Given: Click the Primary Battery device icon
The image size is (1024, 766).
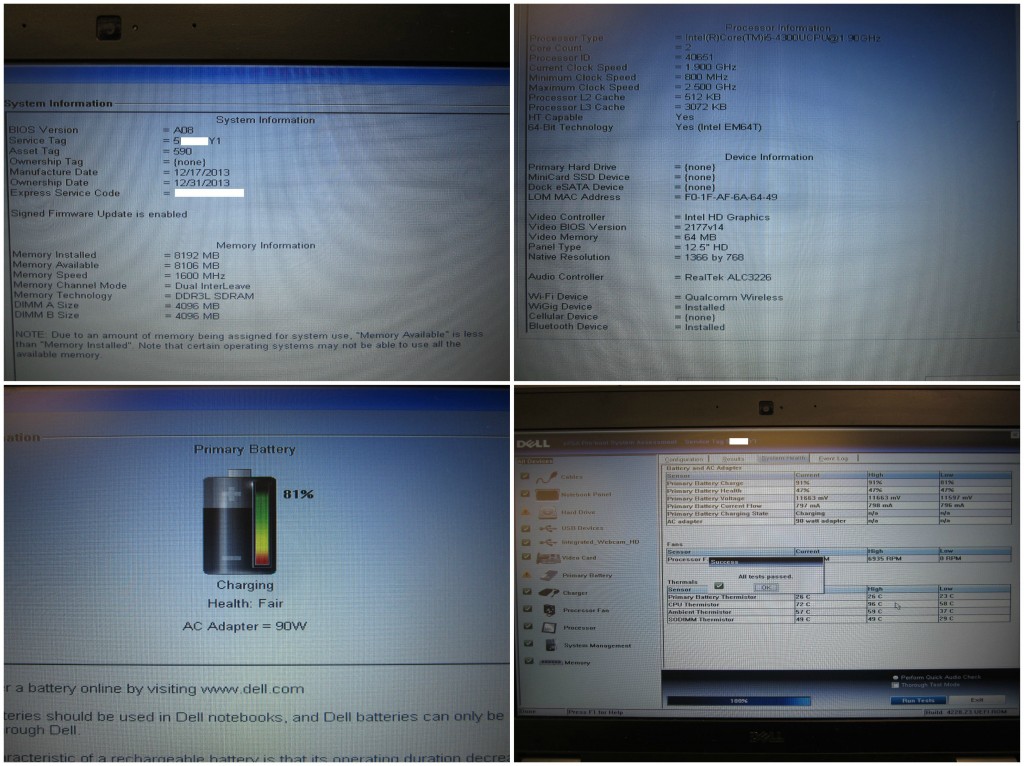Looking at the screenshot, I should point(549,575).
